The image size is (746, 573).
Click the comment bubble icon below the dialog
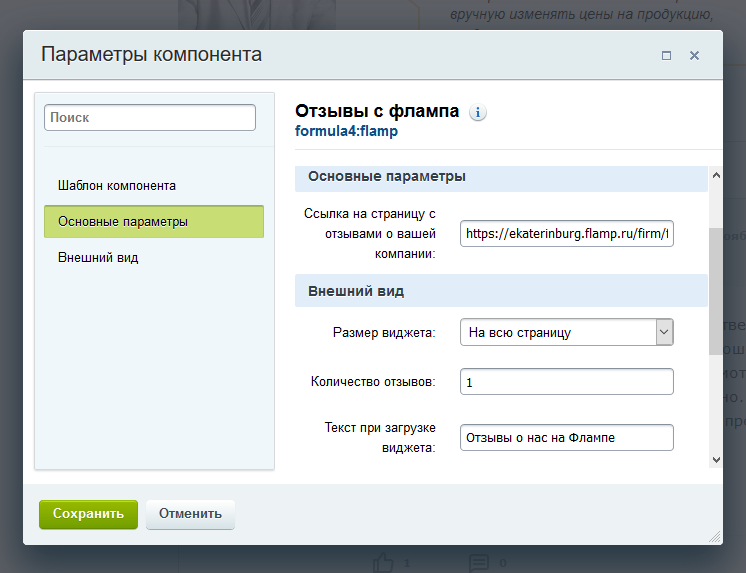pos(479,561)
